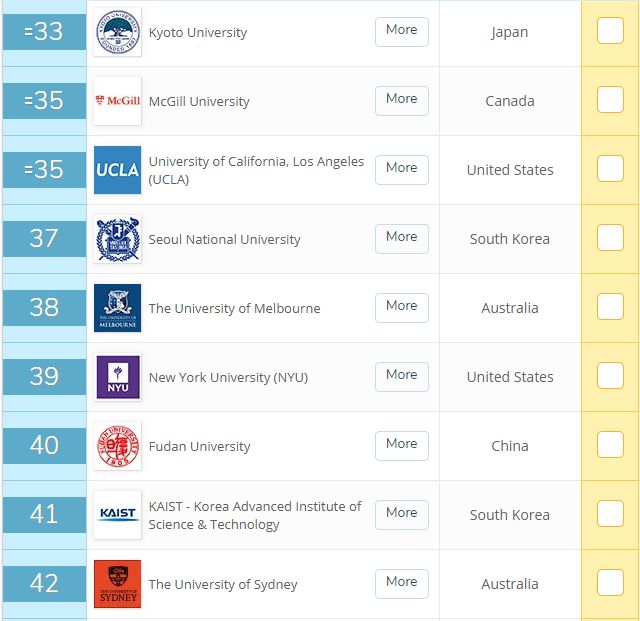Screen dimensions: 640x621
Task: Select the checkbox in the UCLA row
Action: point(610,169)
